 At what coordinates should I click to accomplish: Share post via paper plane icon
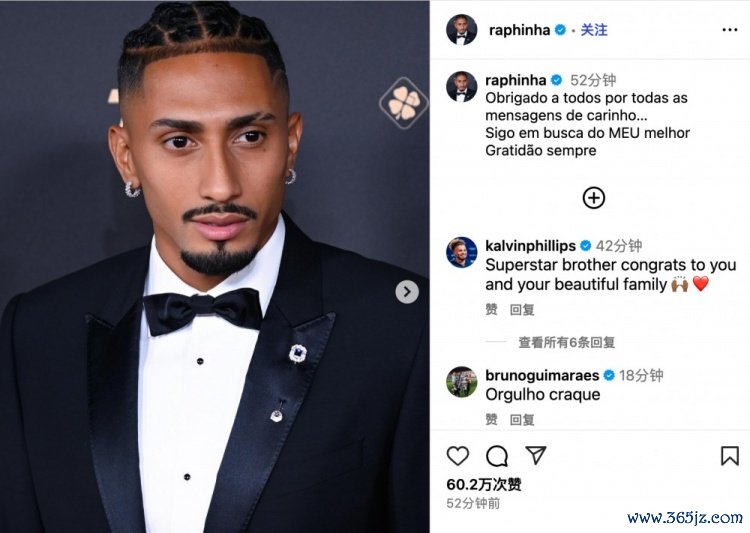coord(536,455)
